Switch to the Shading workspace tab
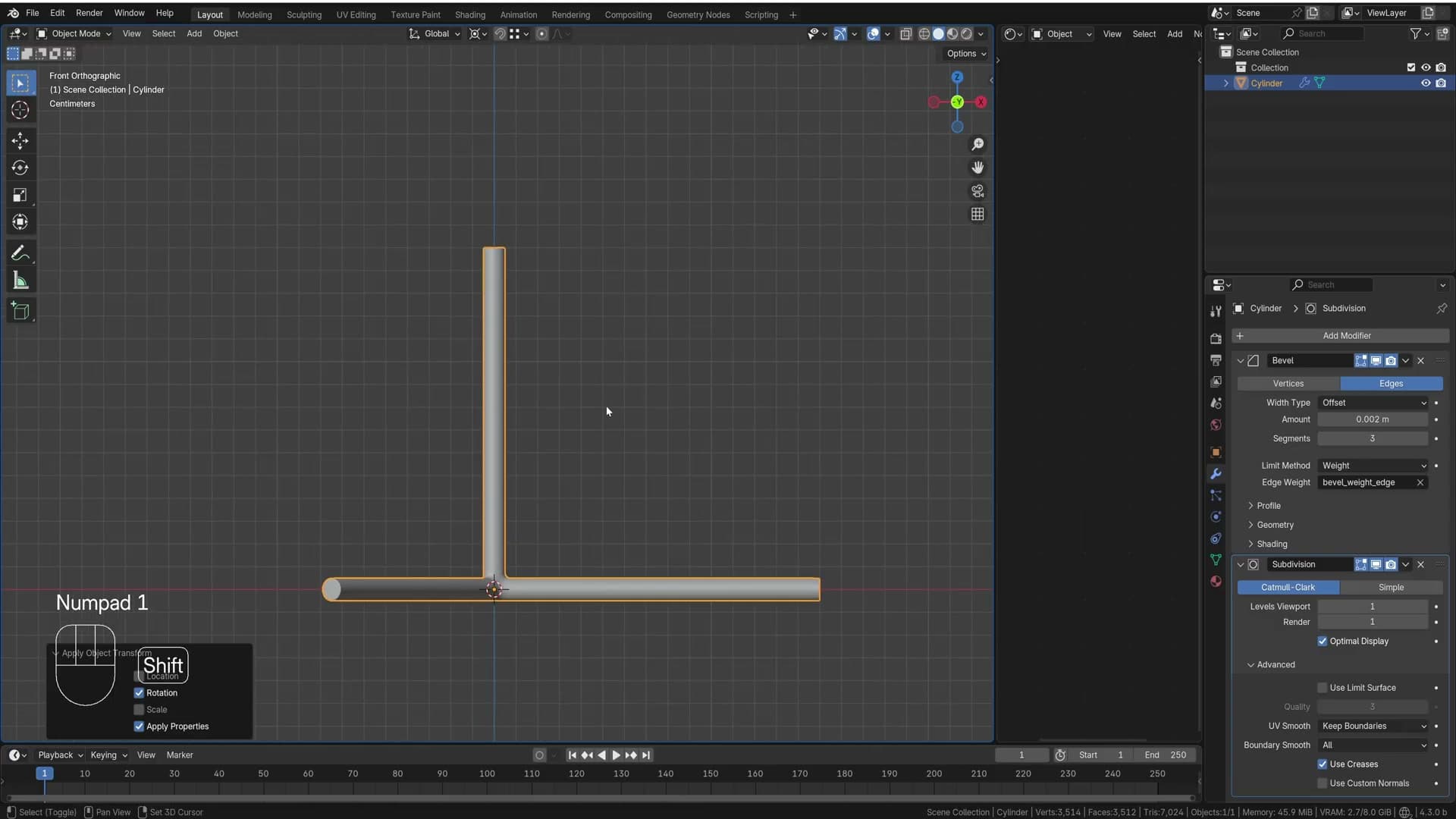This screenshot has height=819, width=1456. (469, 14)
